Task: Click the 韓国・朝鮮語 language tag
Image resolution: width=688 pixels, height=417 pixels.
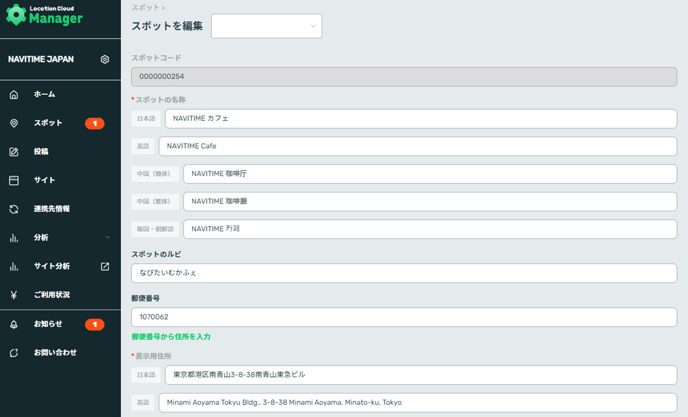Action: (x=155, y=229)
